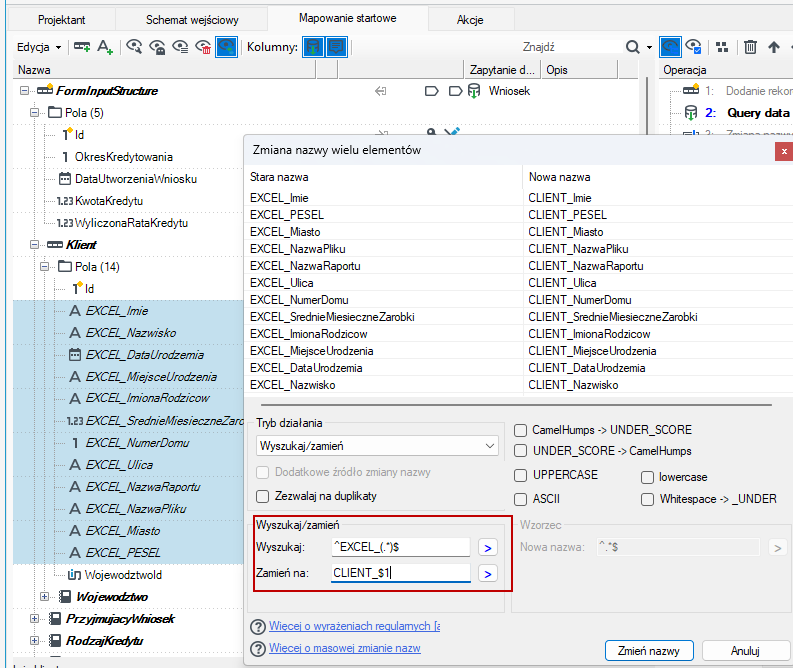This screenshot has width=793, height=668.
Task: Enable the ASCII checkbox
Action: (x=520, y=500)
